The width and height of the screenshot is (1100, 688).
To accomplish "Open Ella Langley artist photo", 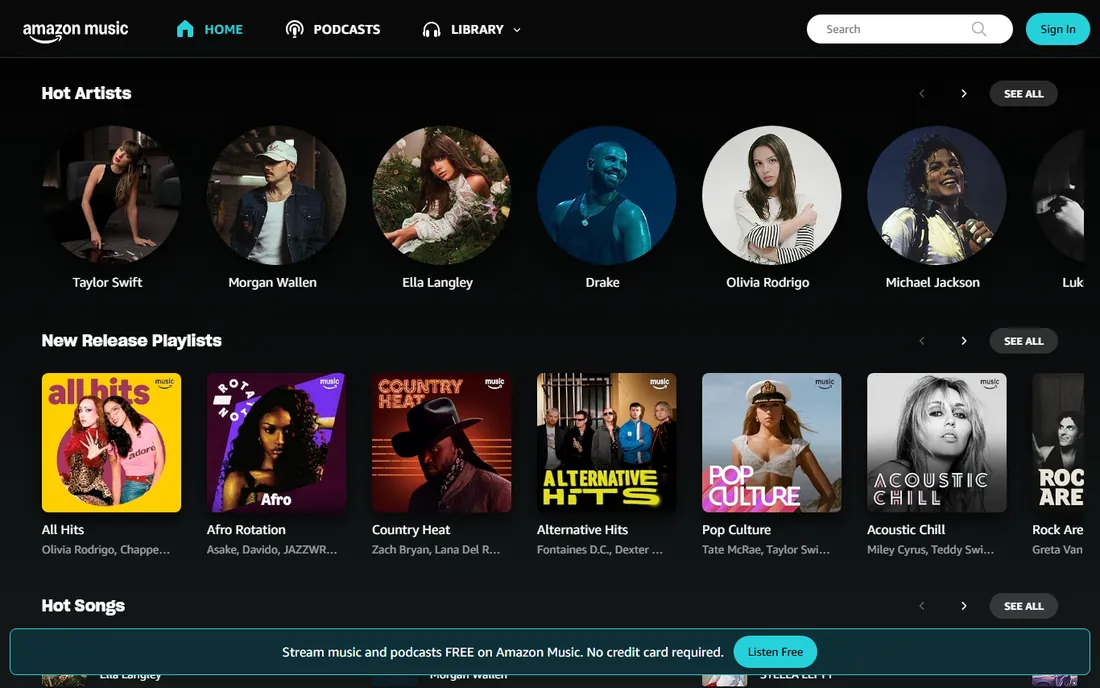I will coord(441,195).
